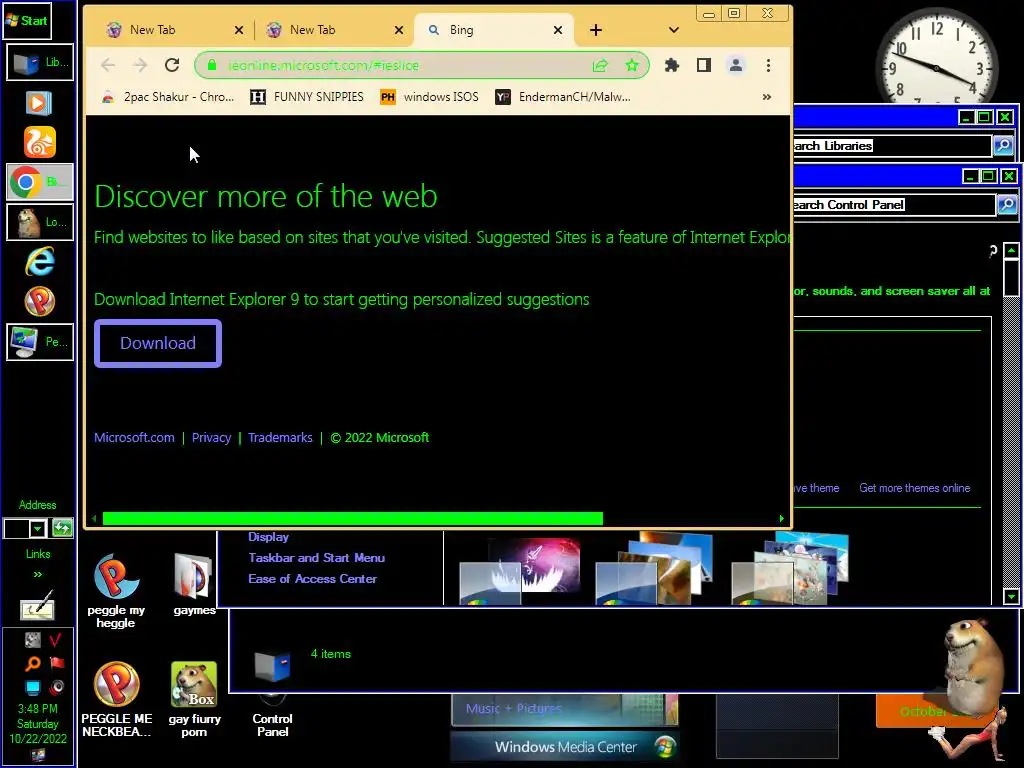
Task: View site info via the lock icon
Action: (212, 65)
